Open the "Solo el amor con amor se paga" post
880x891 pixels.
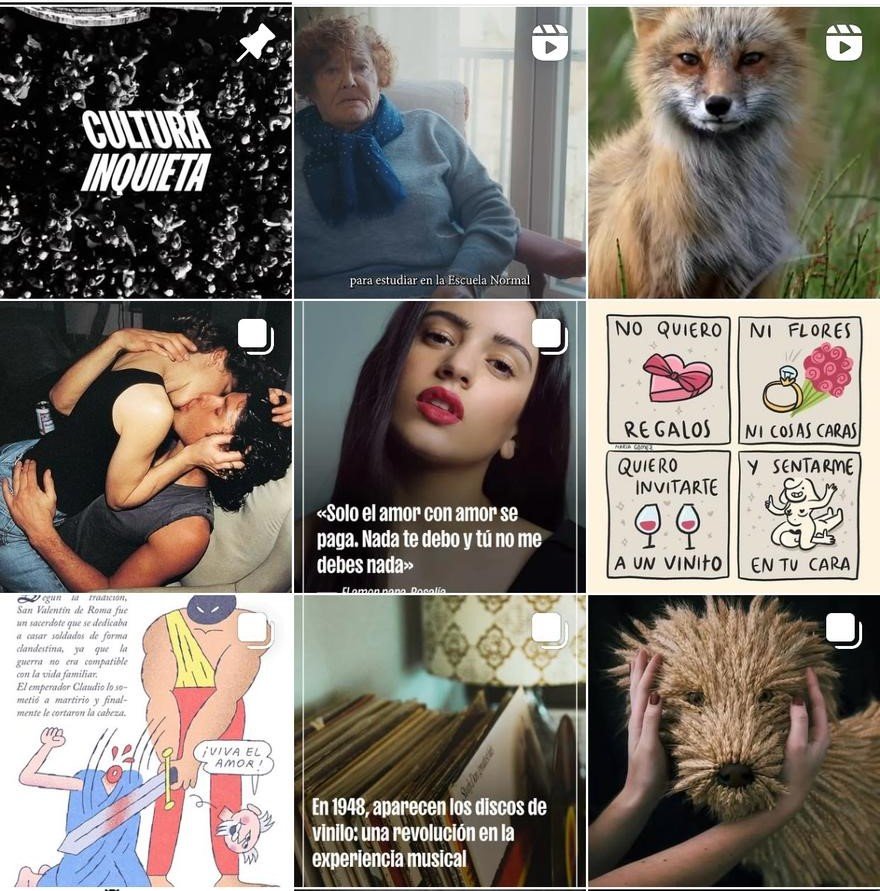(x=440, y=447)
